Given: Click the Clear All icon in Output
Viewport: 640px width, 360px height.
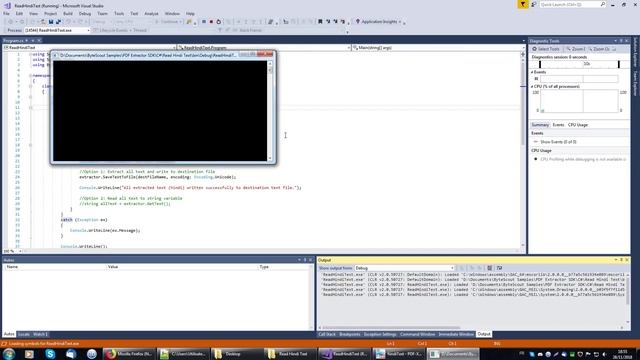Looking at the screenshot, I should point(489,268).
